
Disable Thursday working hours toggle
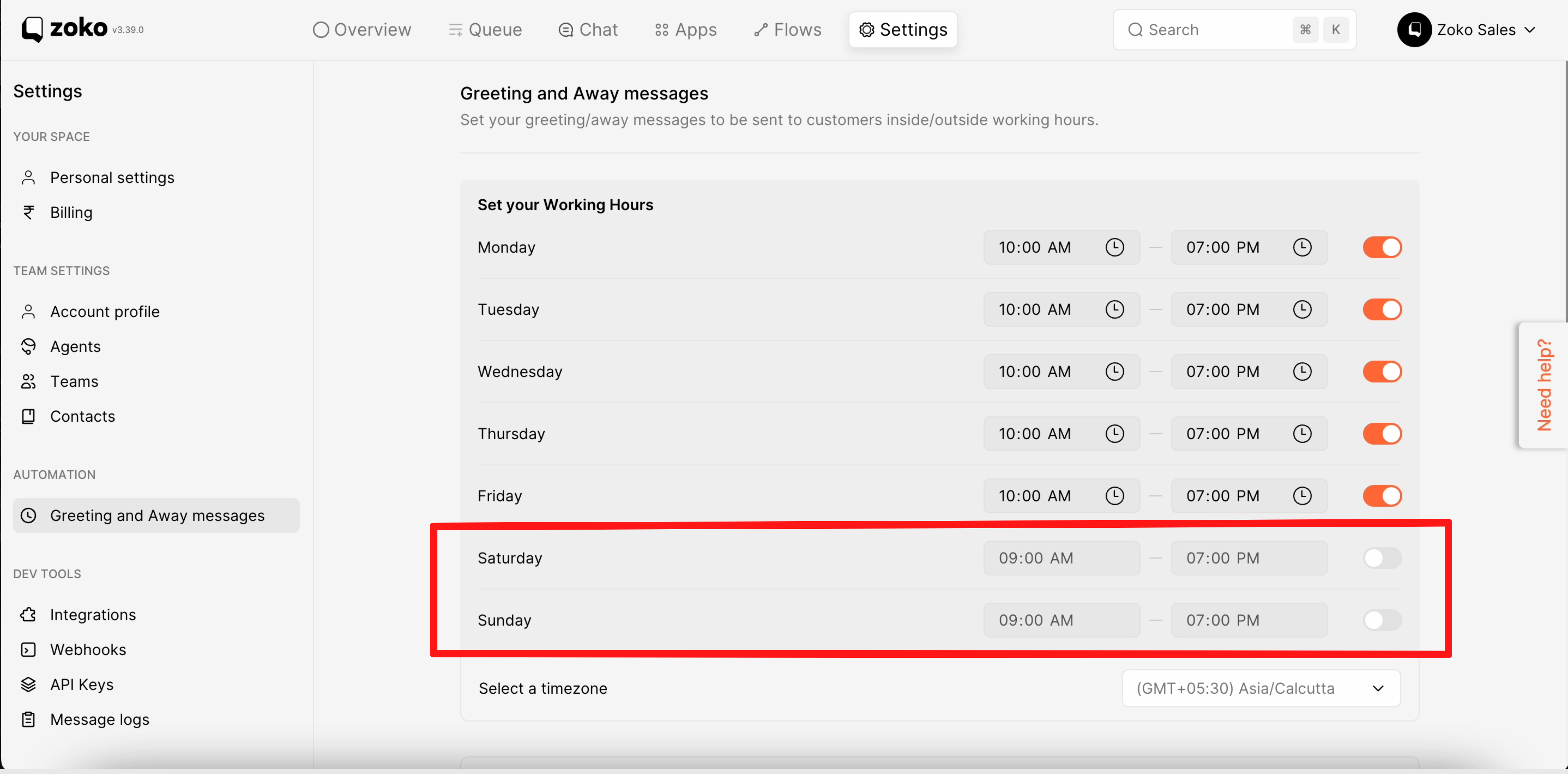tap(1382, 433)
